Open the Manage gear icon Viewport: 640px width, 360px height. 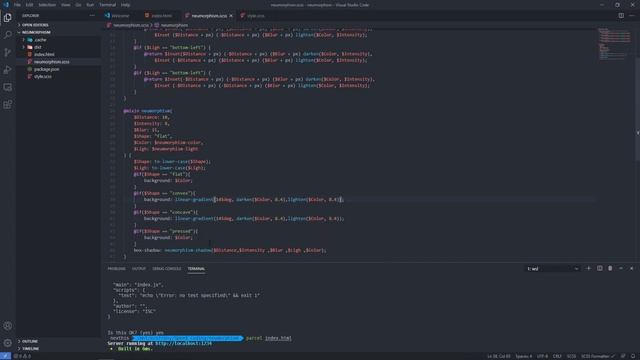(x=7, y=343)
